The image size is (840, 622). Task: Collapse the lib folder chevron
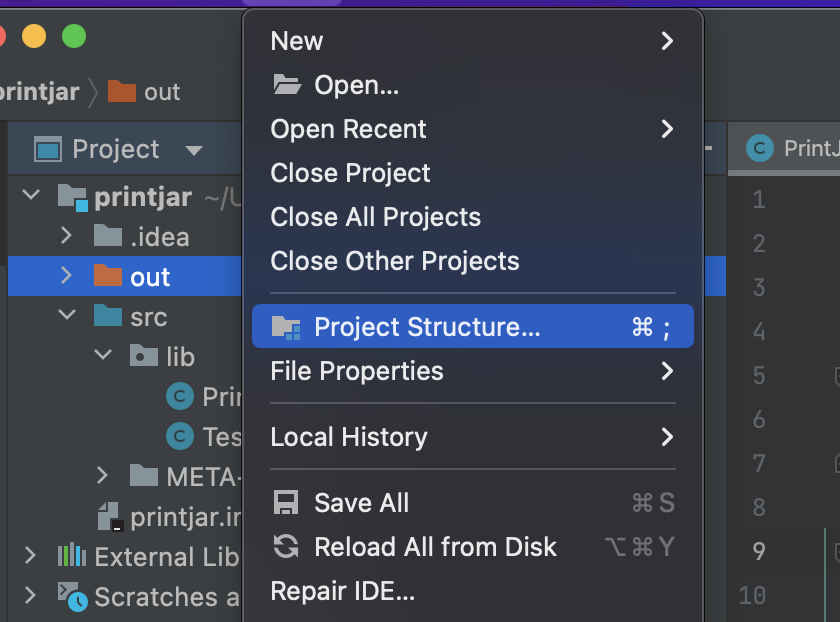tap(103, 355)
